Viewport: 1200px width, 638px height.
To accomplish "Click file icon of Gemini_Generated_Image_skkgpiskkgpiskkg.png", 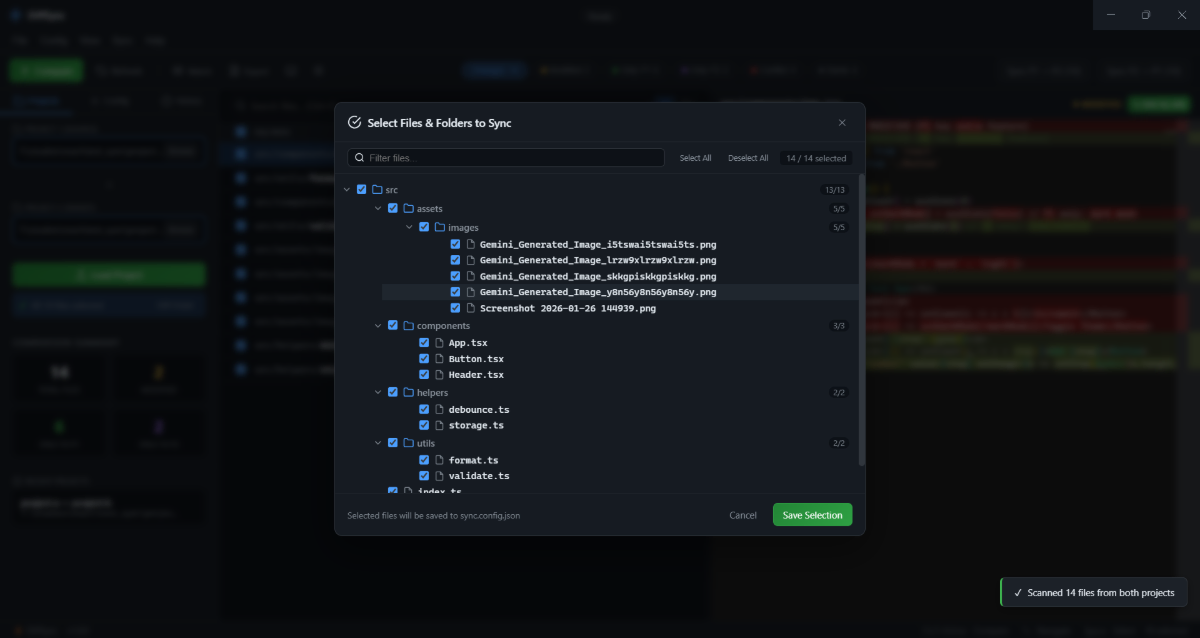I will point(471,276).
